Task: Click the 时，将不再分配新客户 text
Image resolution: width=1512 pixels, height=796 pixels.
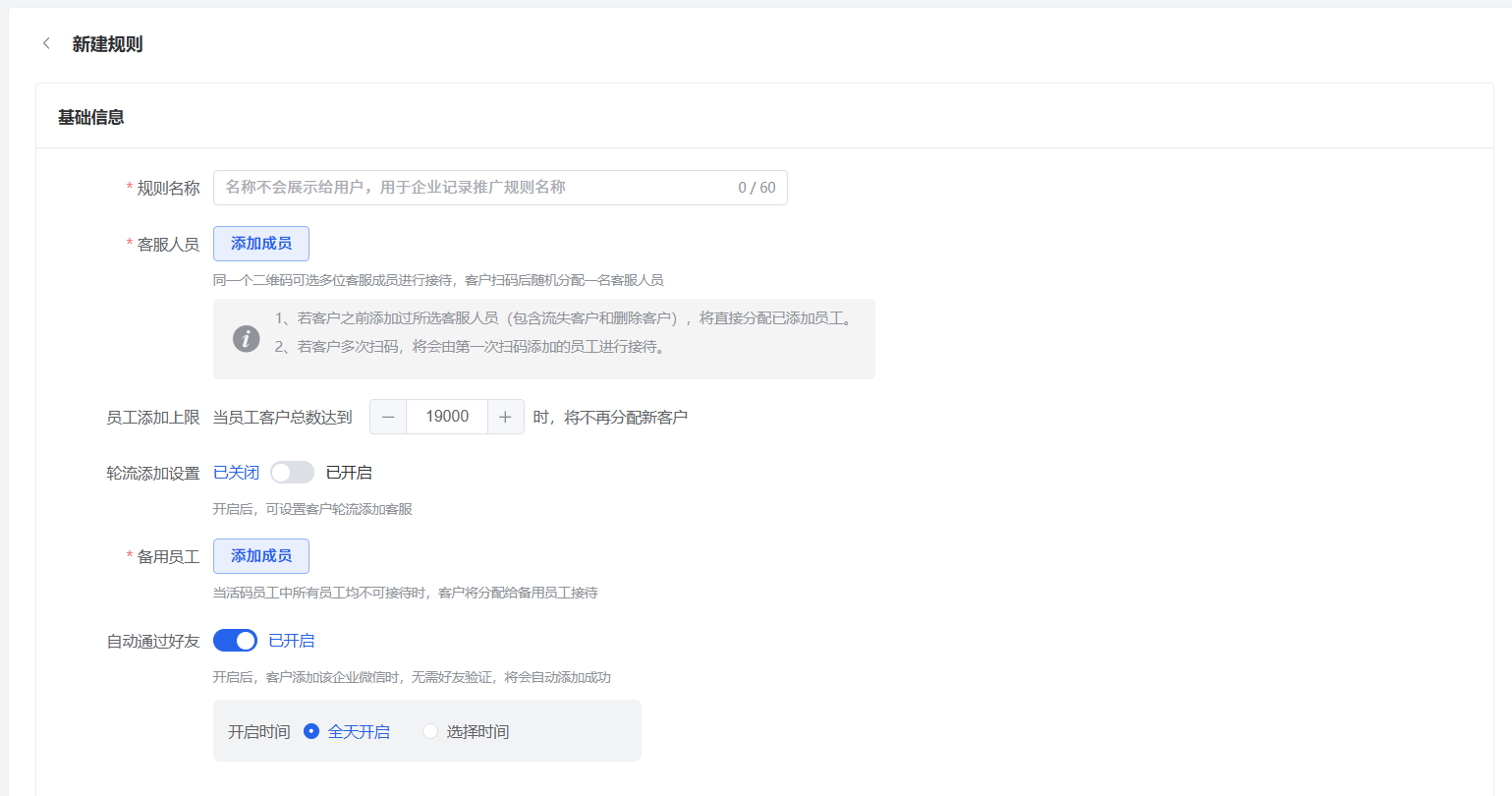Action: 610,417
